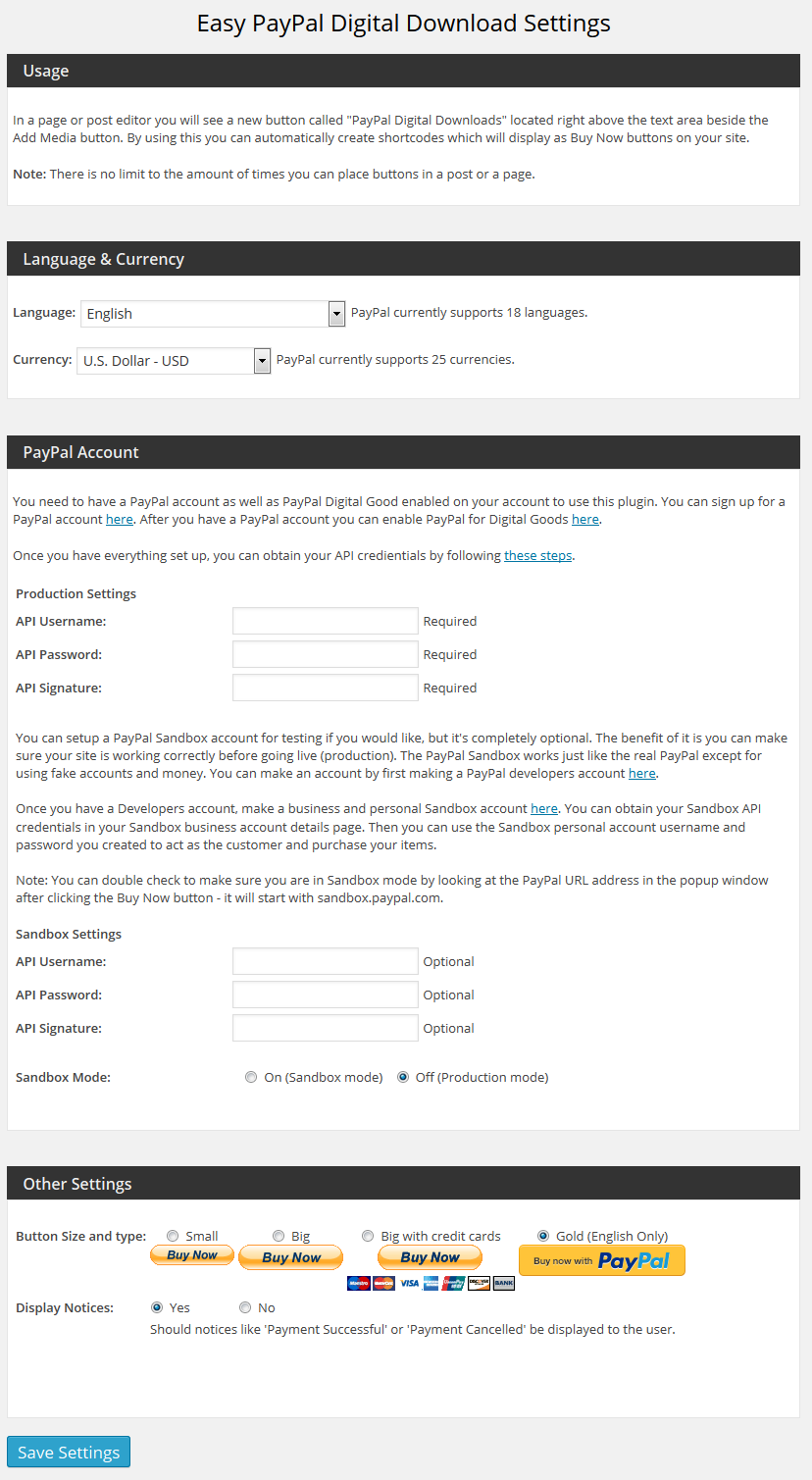Select the Small button size option
The width and height of the screenshot is (812, 1480).
tap(173, 1236)
